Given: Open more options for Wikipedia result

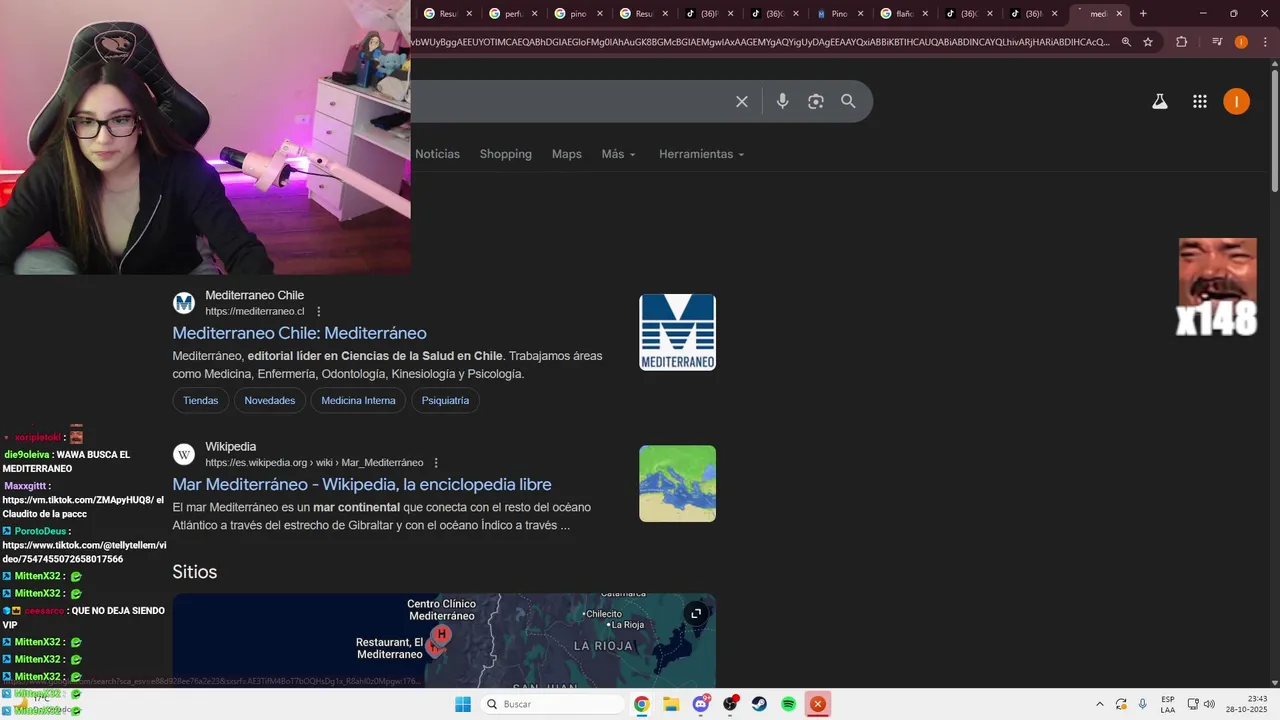Looking at the screenshot, I should pos(436,463).
